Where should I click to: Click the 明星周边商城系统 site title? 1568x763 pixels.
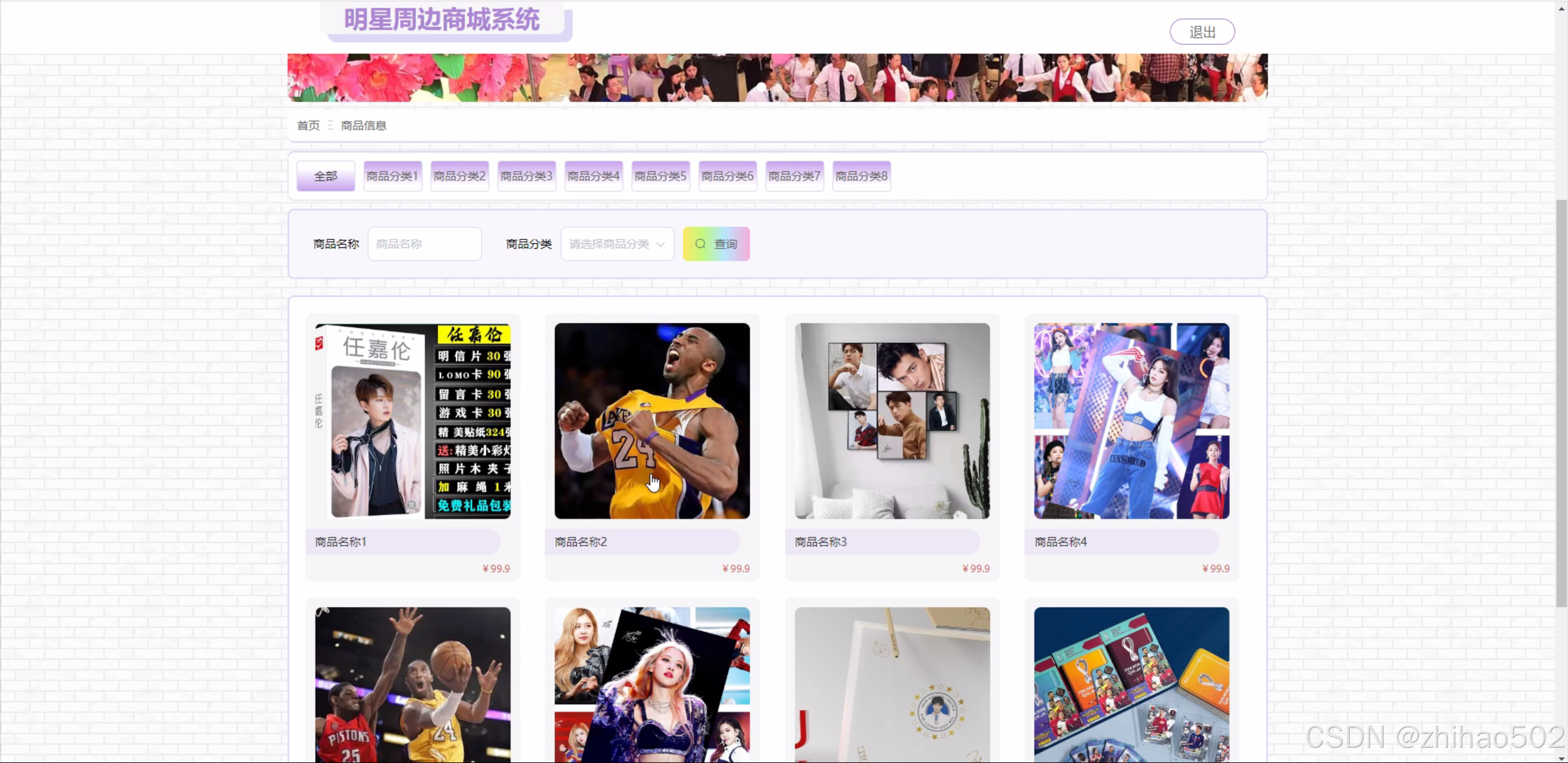click(x=442, y=20)
